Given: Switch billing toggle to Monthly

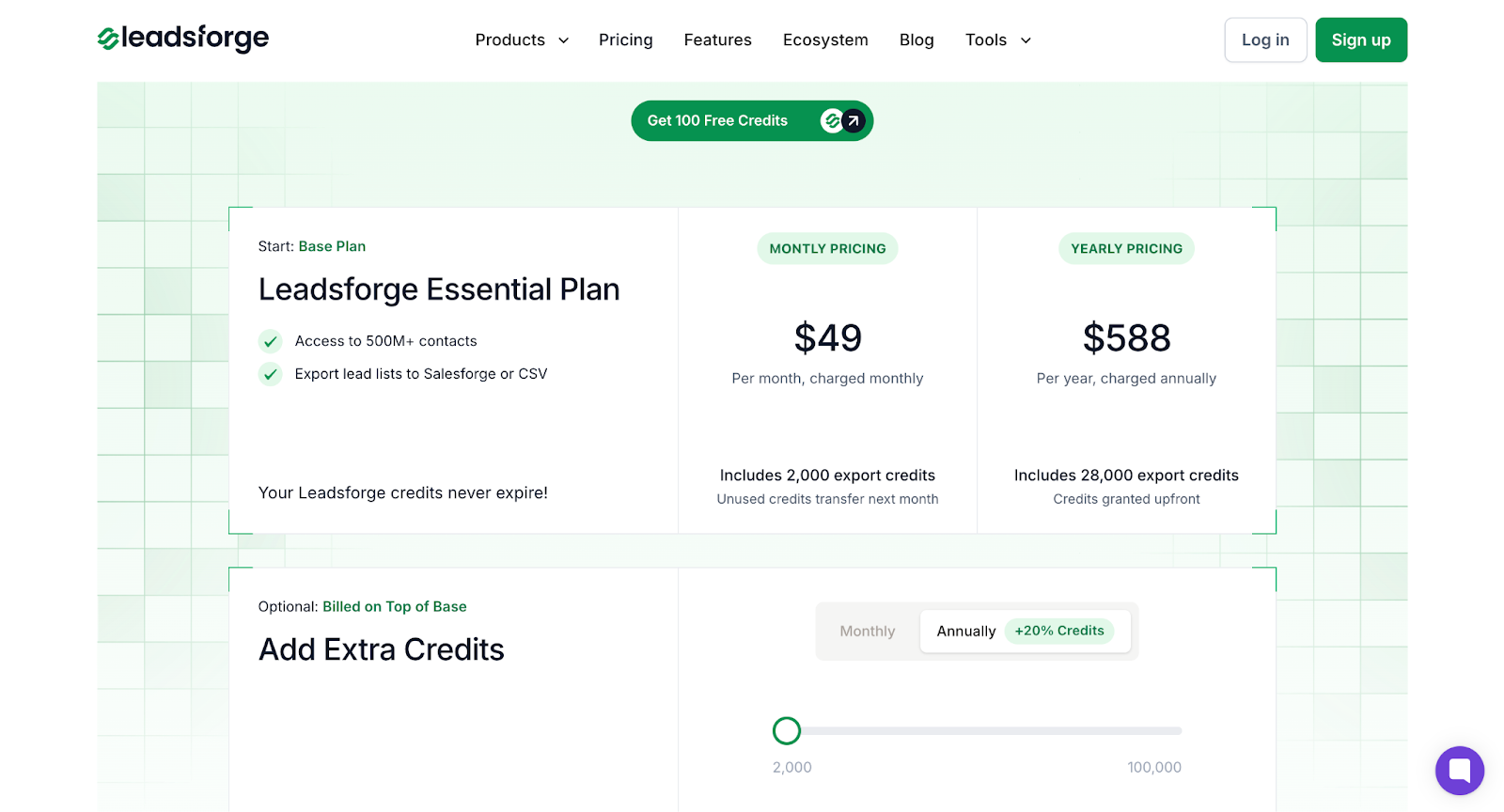Looking at the screenshot, I should (868, 632).
